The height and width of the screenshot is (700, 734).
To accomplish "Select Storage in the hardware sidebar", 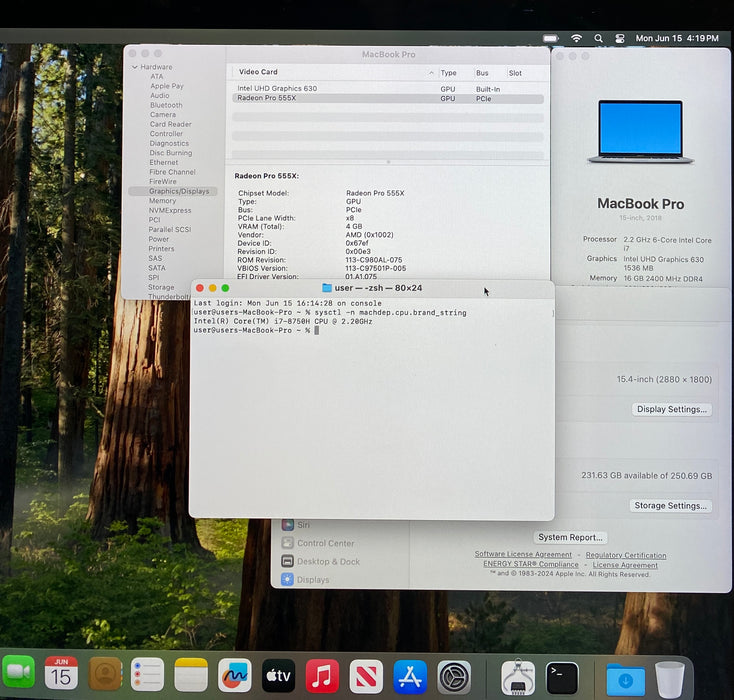I will [x=161, y=287].
